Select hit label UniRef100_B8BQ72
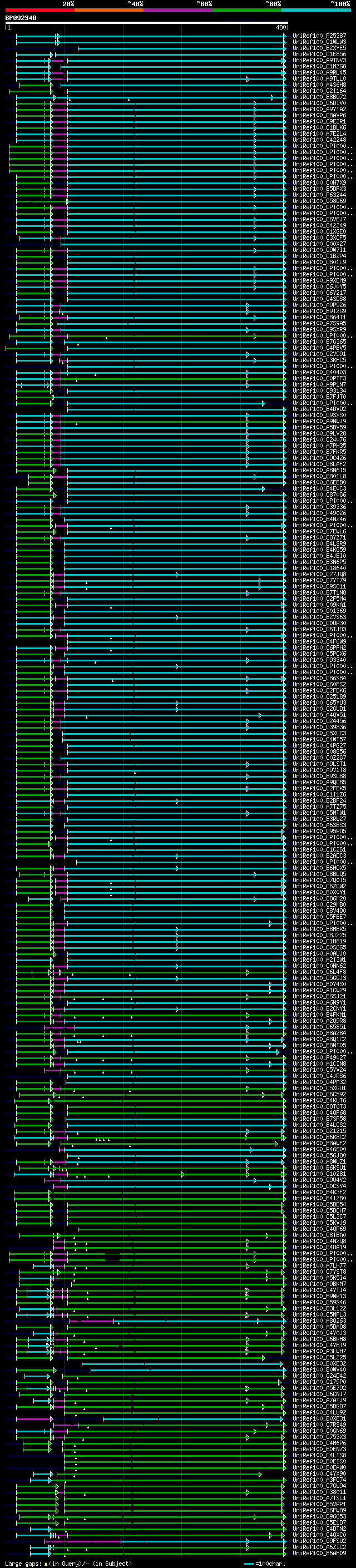 (x=319, y=97)
